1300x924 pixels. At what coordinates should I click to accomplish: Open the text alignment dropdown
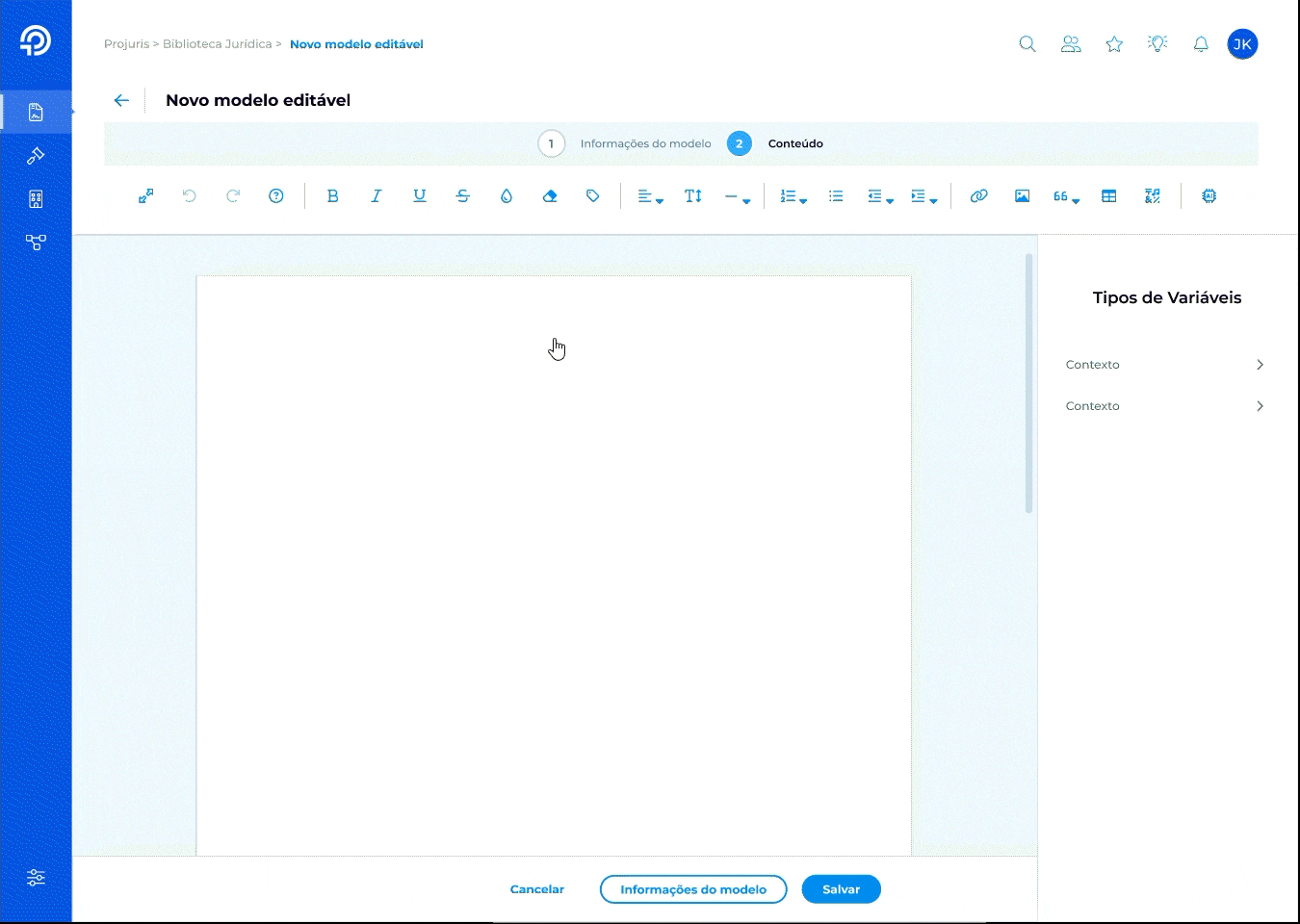click(x=650, y=196)
